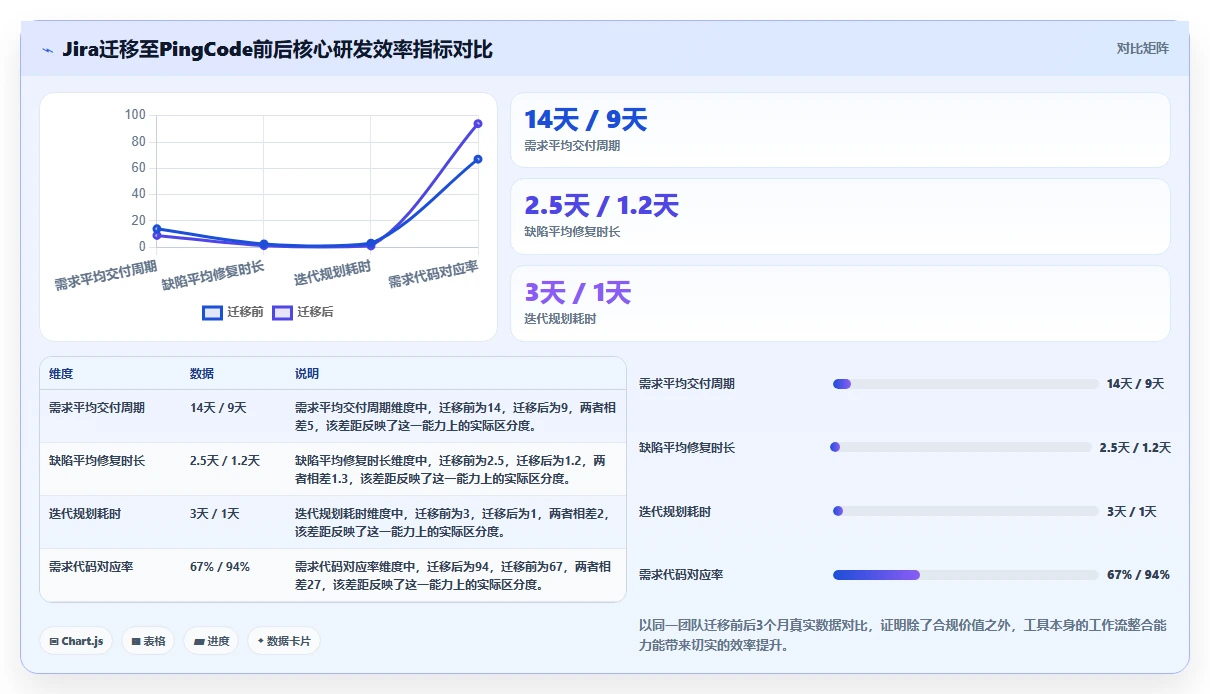Click the 迁移前 data point at 需求平均交付周期
Viewport: 1210px width, 694px height.
(x=156, y=228)
